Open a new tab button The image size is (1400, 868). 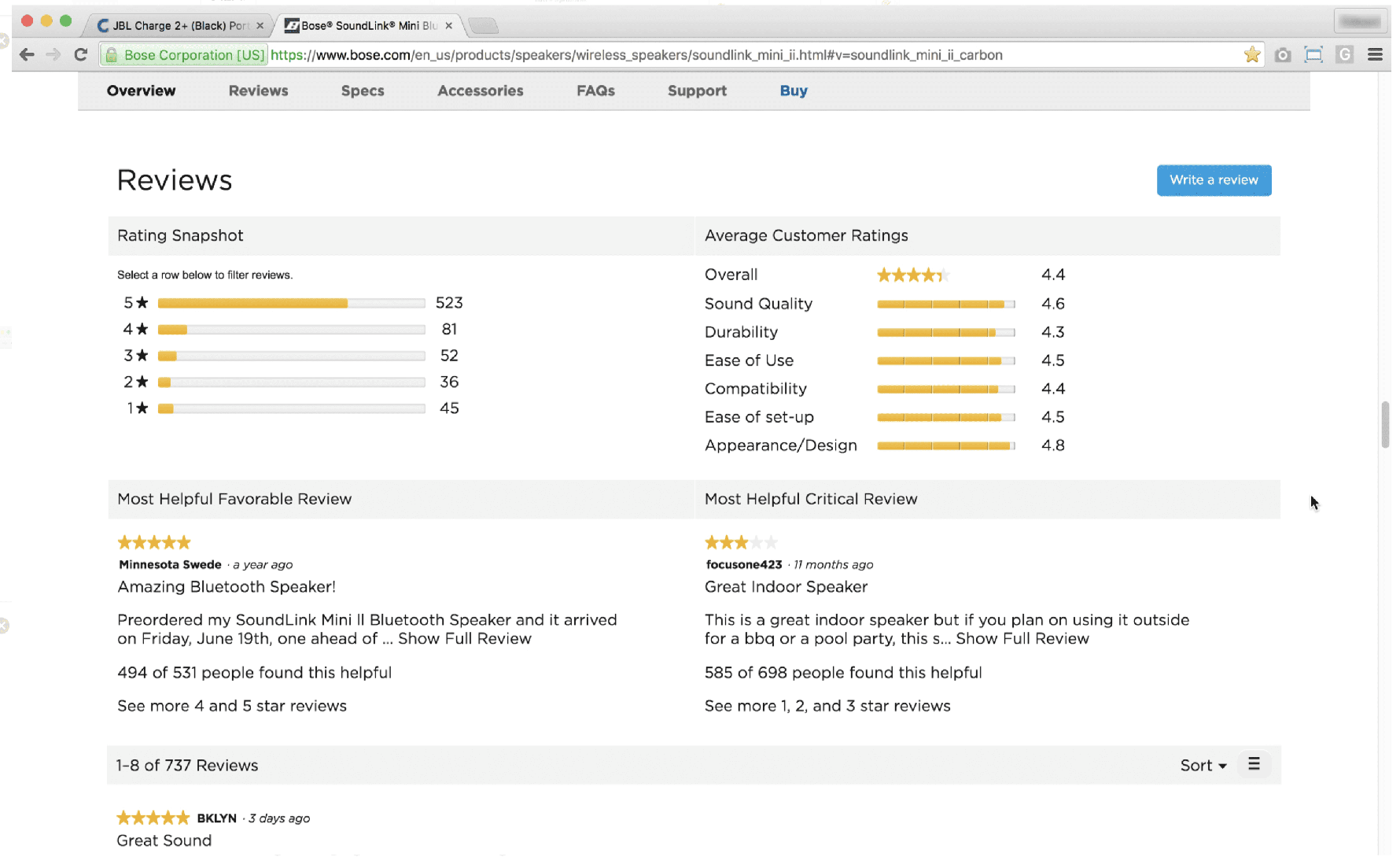click(x=483, y=26)
